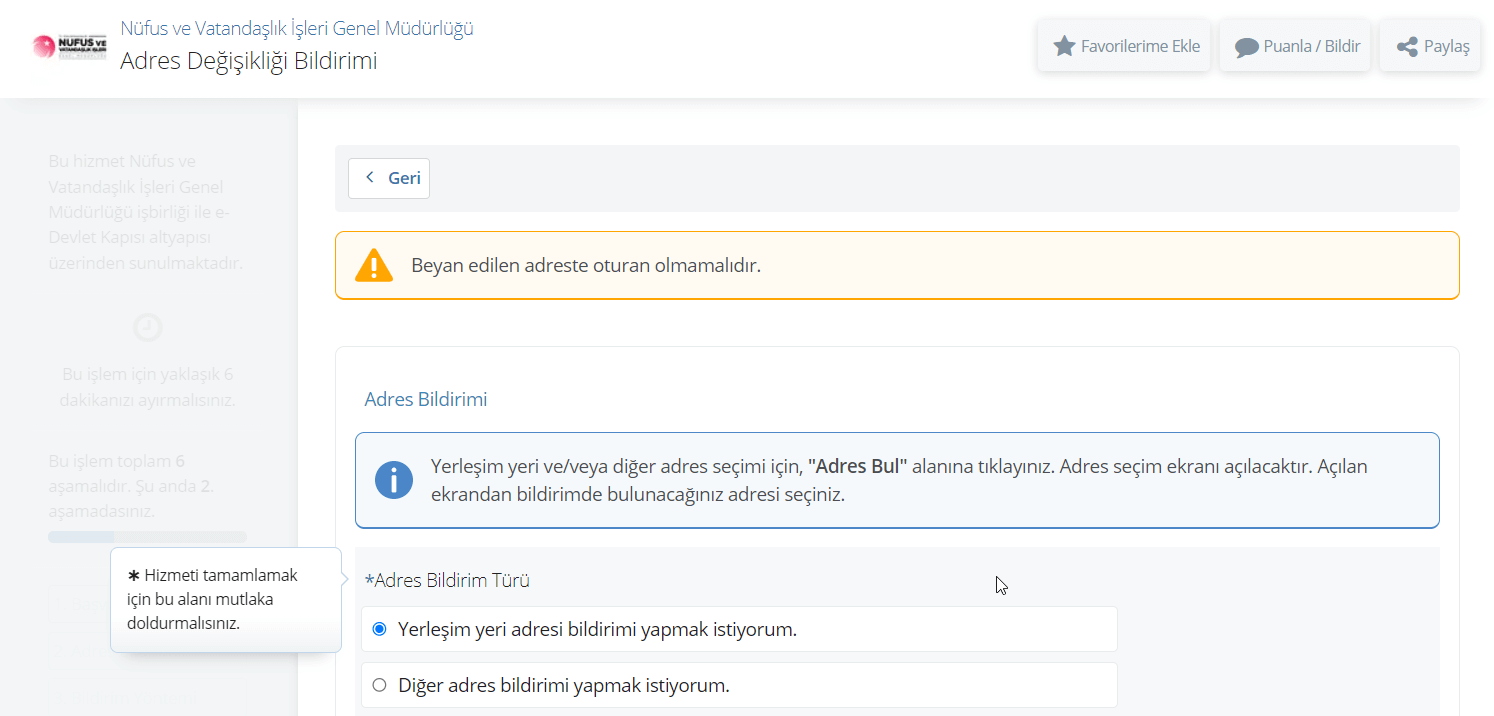The height and width of the screenshot is (716, 1494).
Task: Click the warning text "Beyan edilen adreste oturan olmamalıdır"
Action: [x=585, y=266]
